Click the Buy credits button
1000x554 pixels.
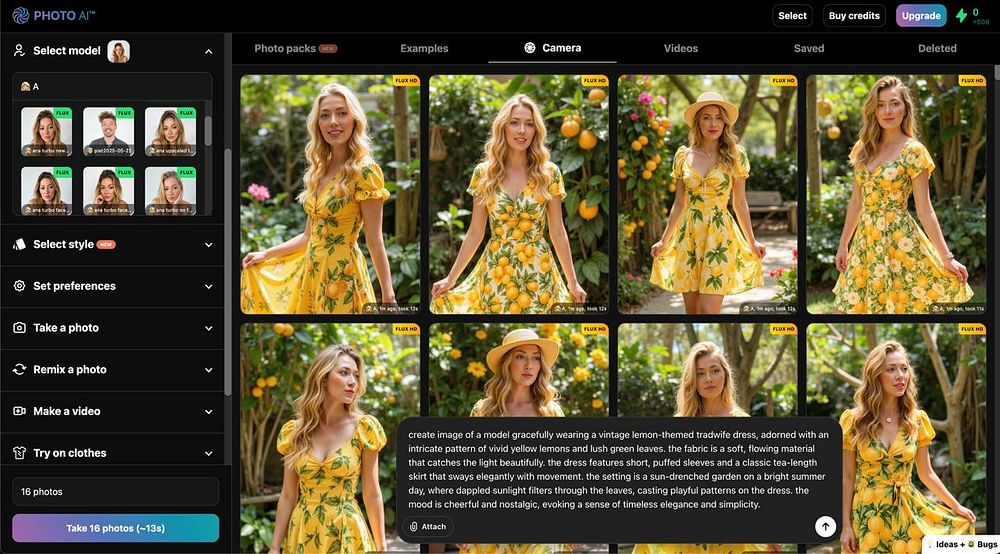[854, 16]
